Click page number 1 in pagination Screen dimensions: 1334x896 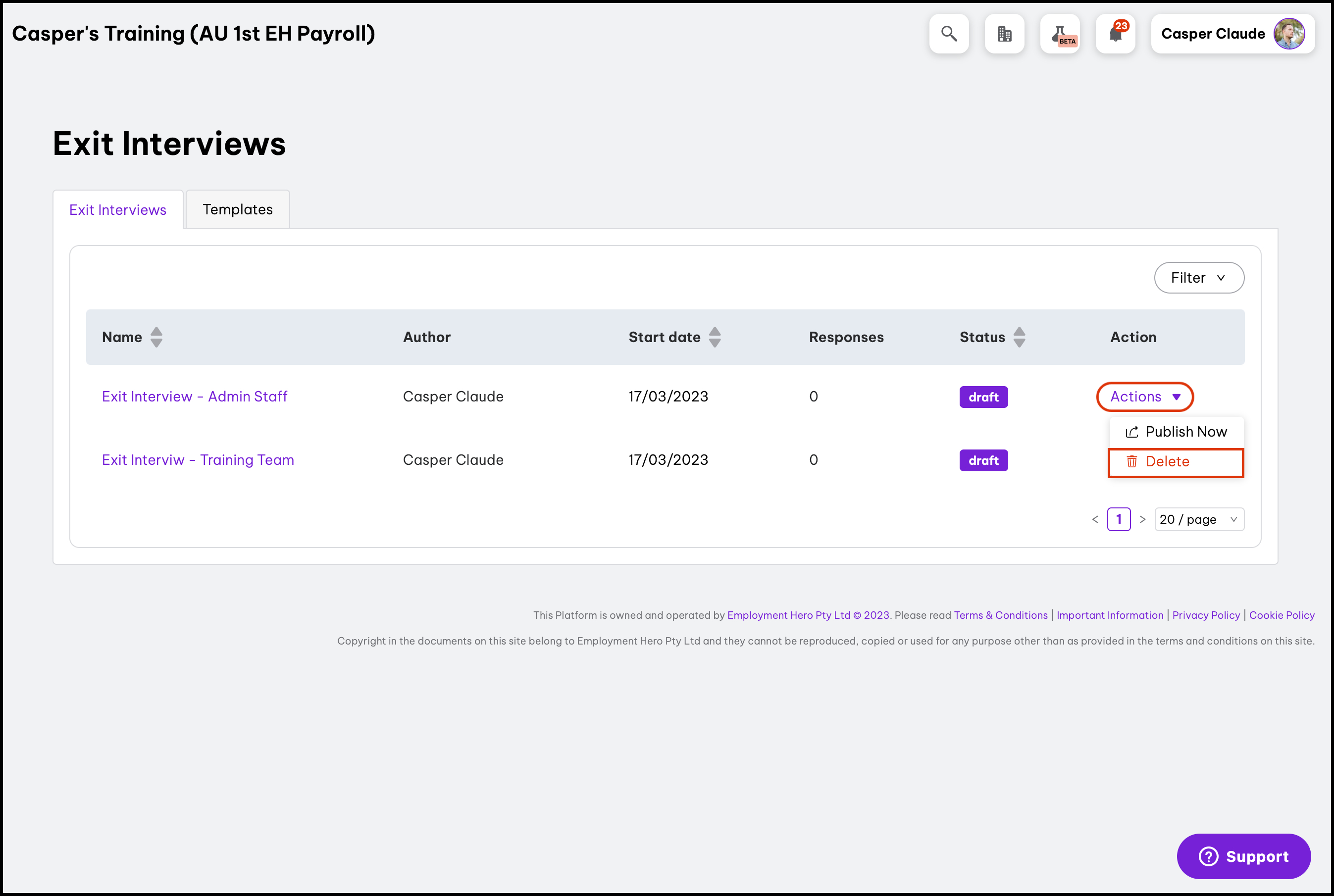pos(1119,519)
